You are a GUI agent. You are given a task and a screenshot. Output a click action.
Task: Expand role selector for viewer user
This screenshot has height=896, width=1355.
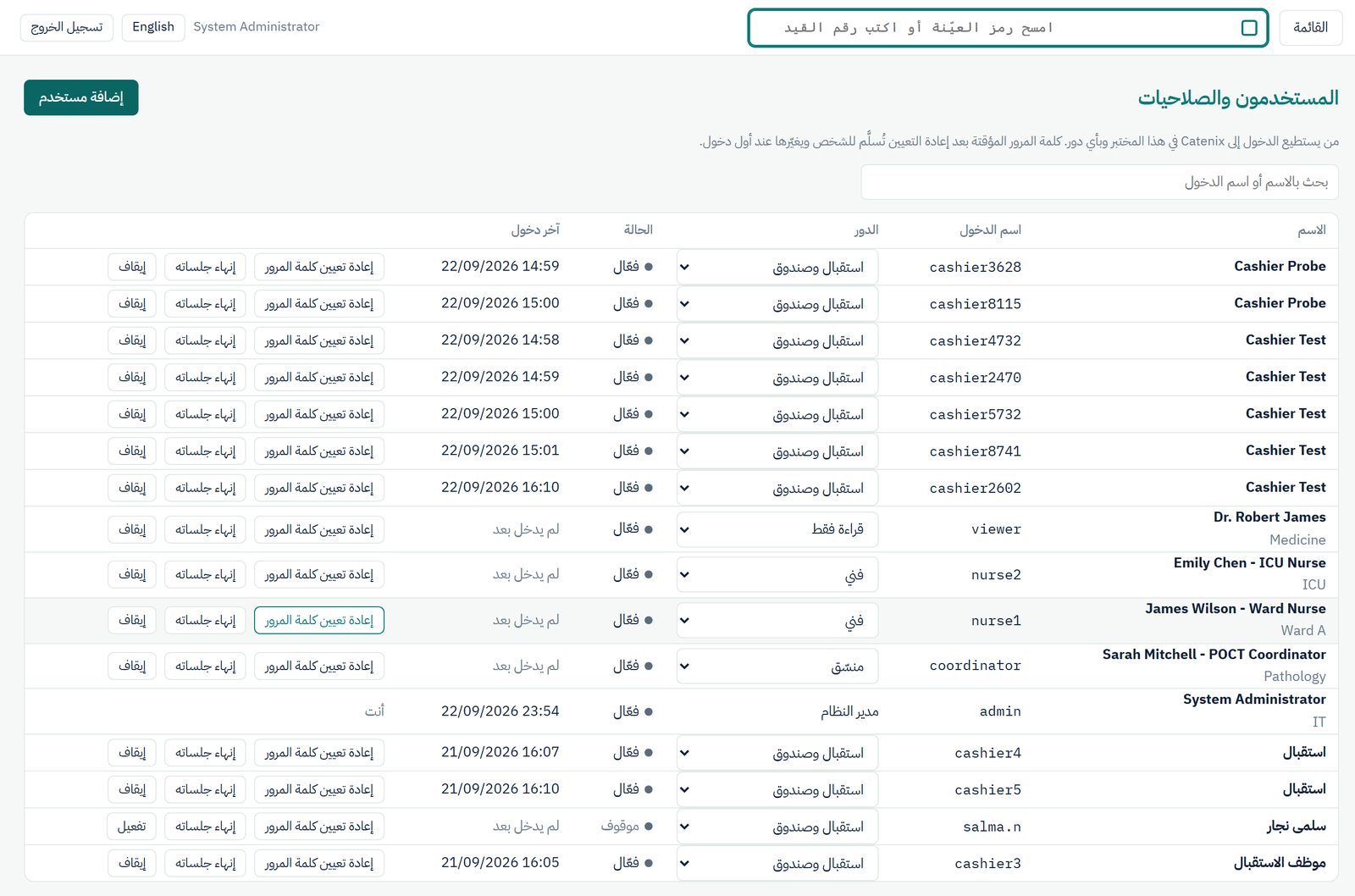point(777,529)
